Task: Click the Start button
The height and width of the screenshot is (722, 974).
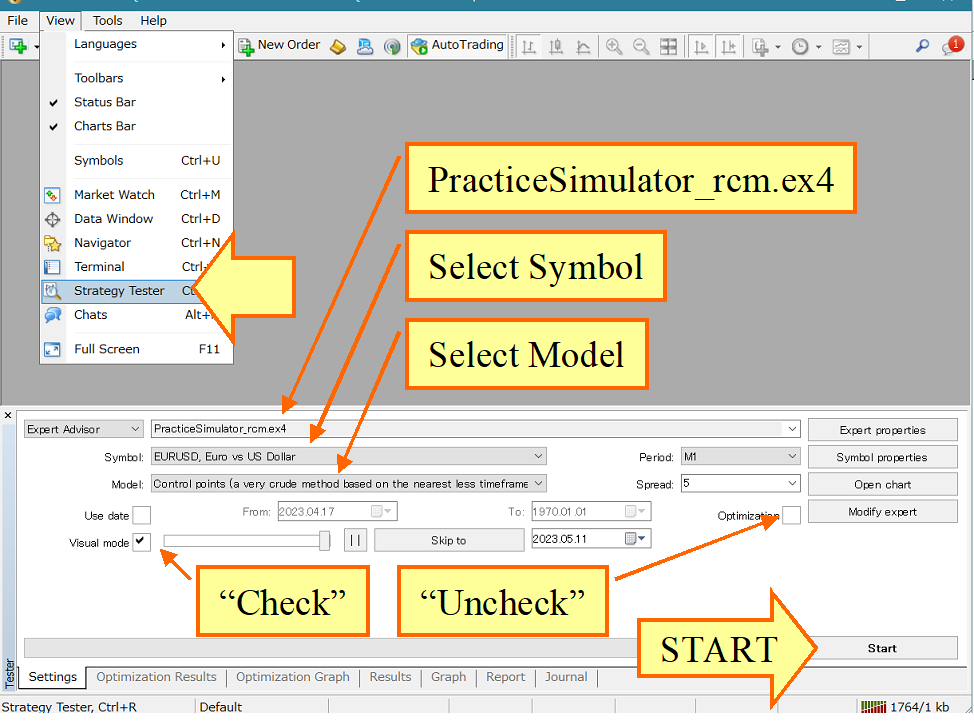Action: click(x=882, y=648)
